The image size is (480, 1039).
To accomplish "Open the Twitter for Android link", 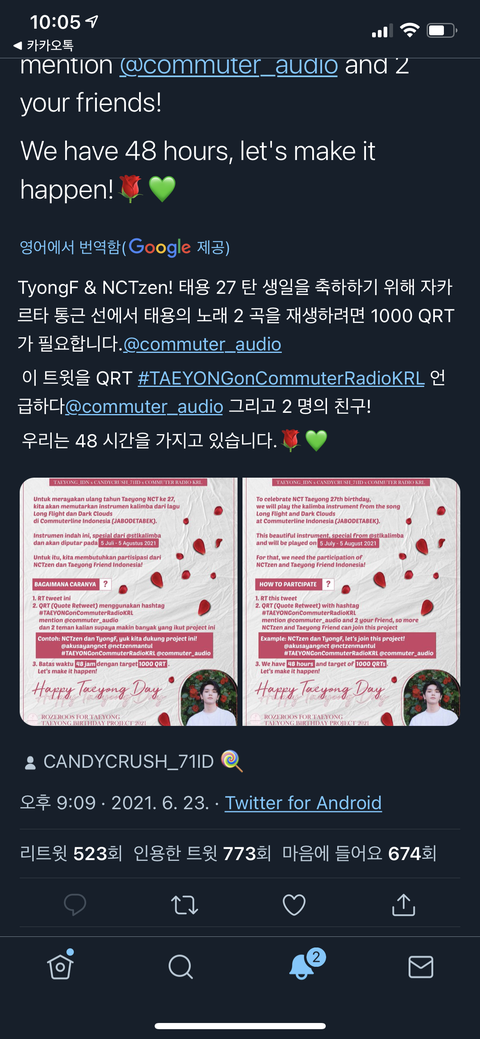I will [x=303, y=802].
